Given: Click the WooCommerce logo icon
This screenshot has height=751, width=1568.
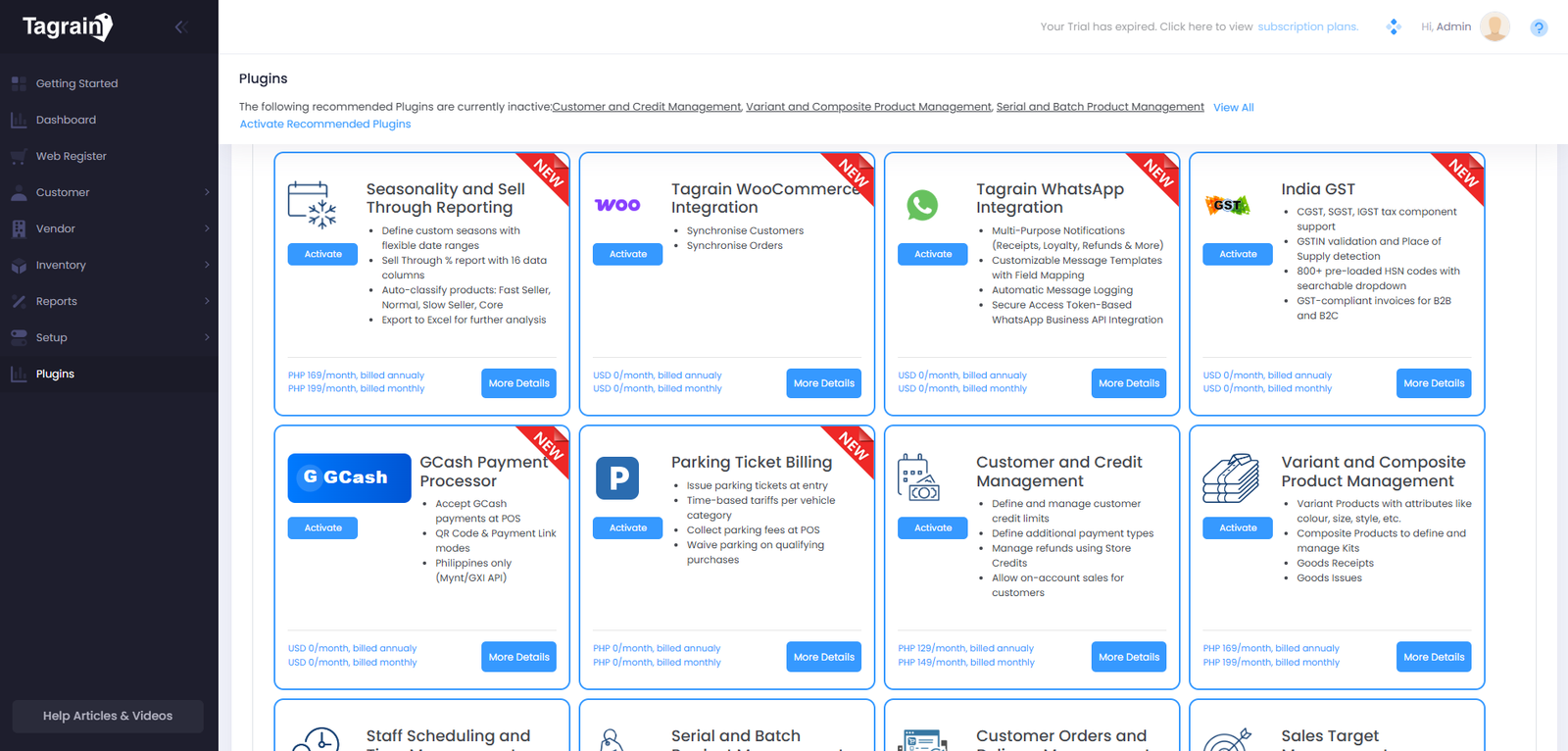Looking at the screenshot, I should point(617,205).
